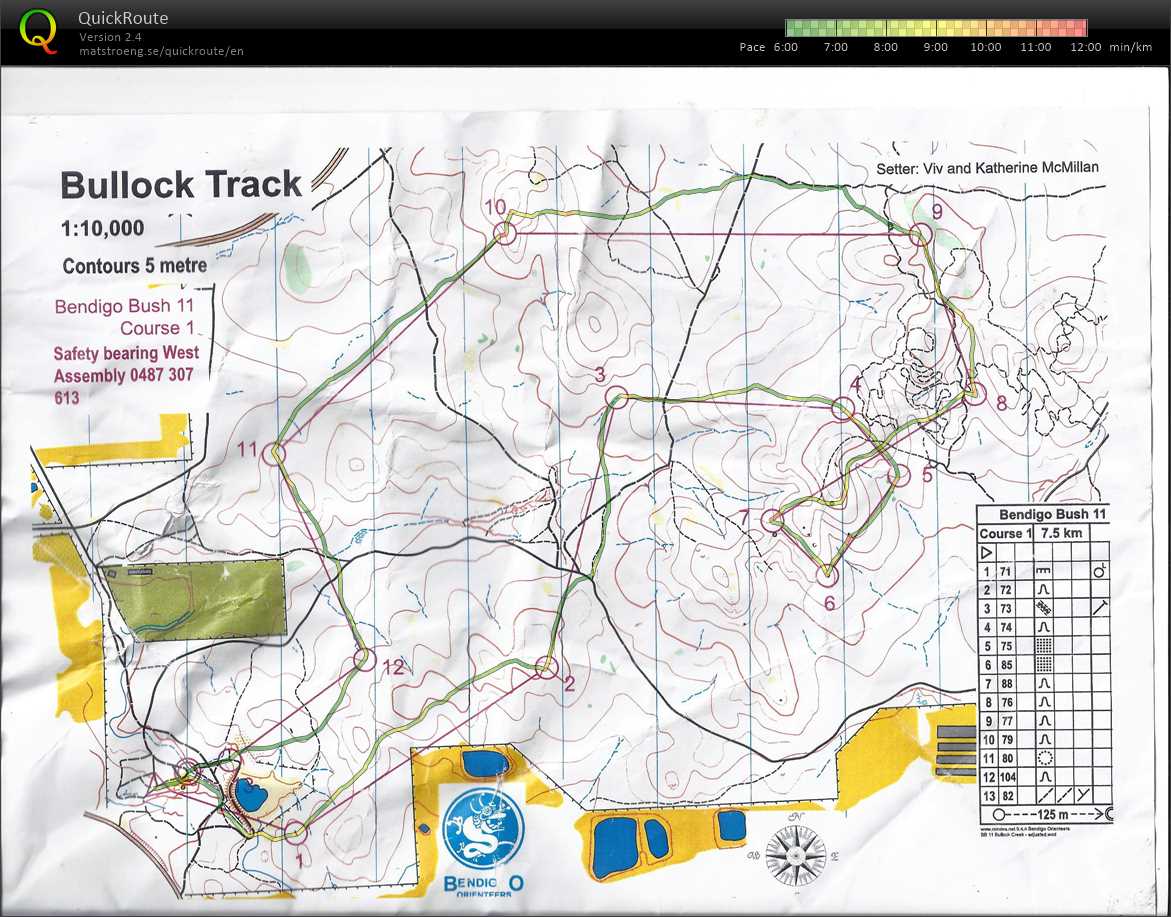The image size is (1171, 917).
Task: Click the green end of pace color bar
Action: tap(797, 28)
